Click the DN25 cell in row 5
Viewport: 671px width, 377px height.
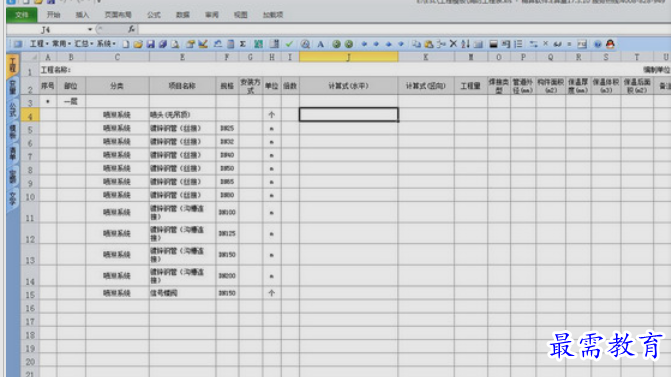tap(227, 128)
